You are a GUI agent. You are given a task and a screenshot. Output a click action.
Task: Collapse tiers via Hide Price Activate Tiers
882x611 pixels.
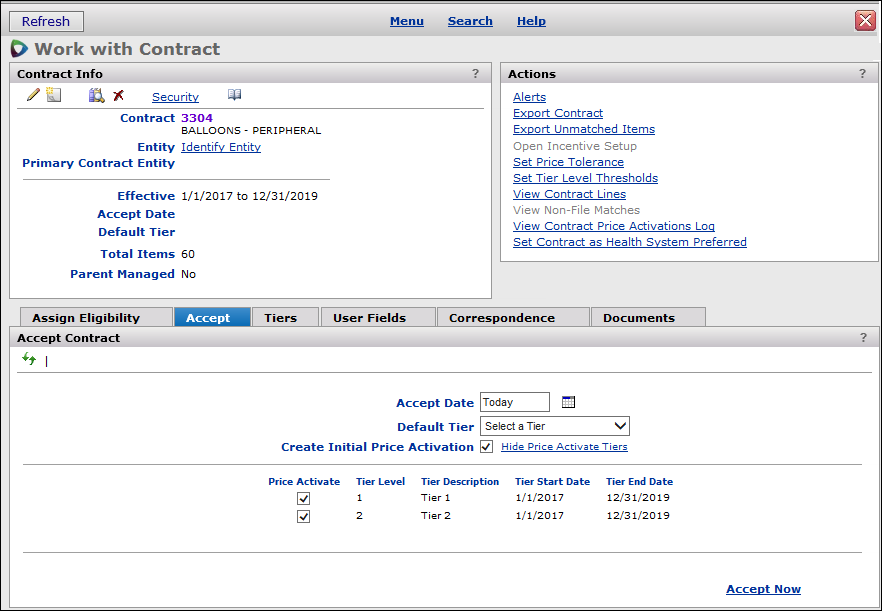tap(564, 447)
